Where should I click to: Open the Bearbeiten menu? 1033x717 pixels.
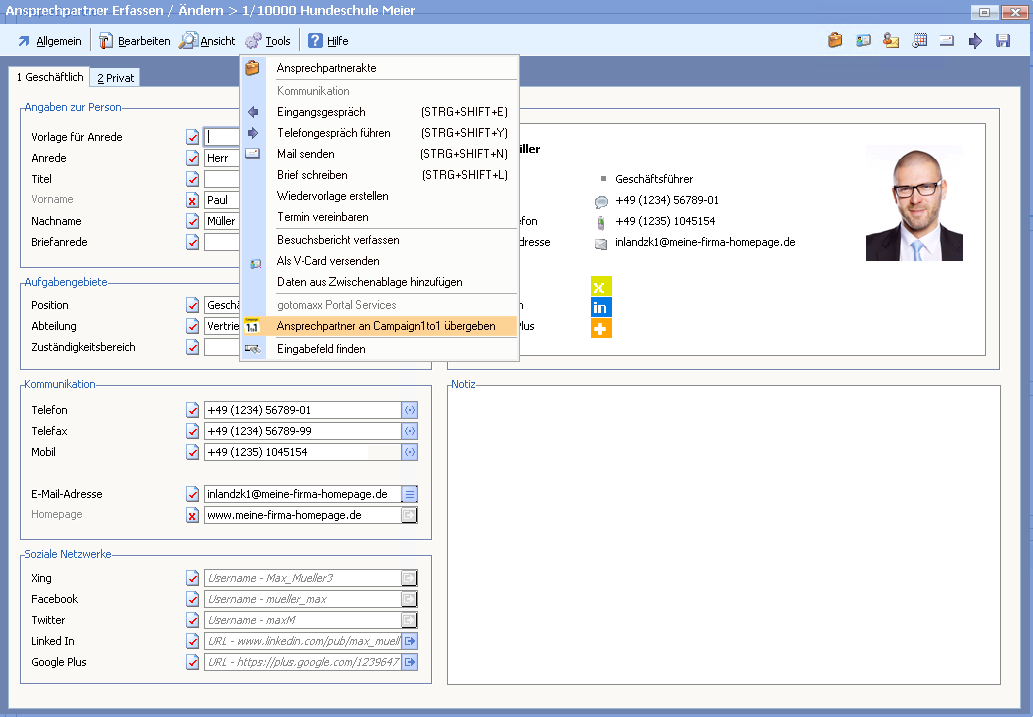(134, 41)
